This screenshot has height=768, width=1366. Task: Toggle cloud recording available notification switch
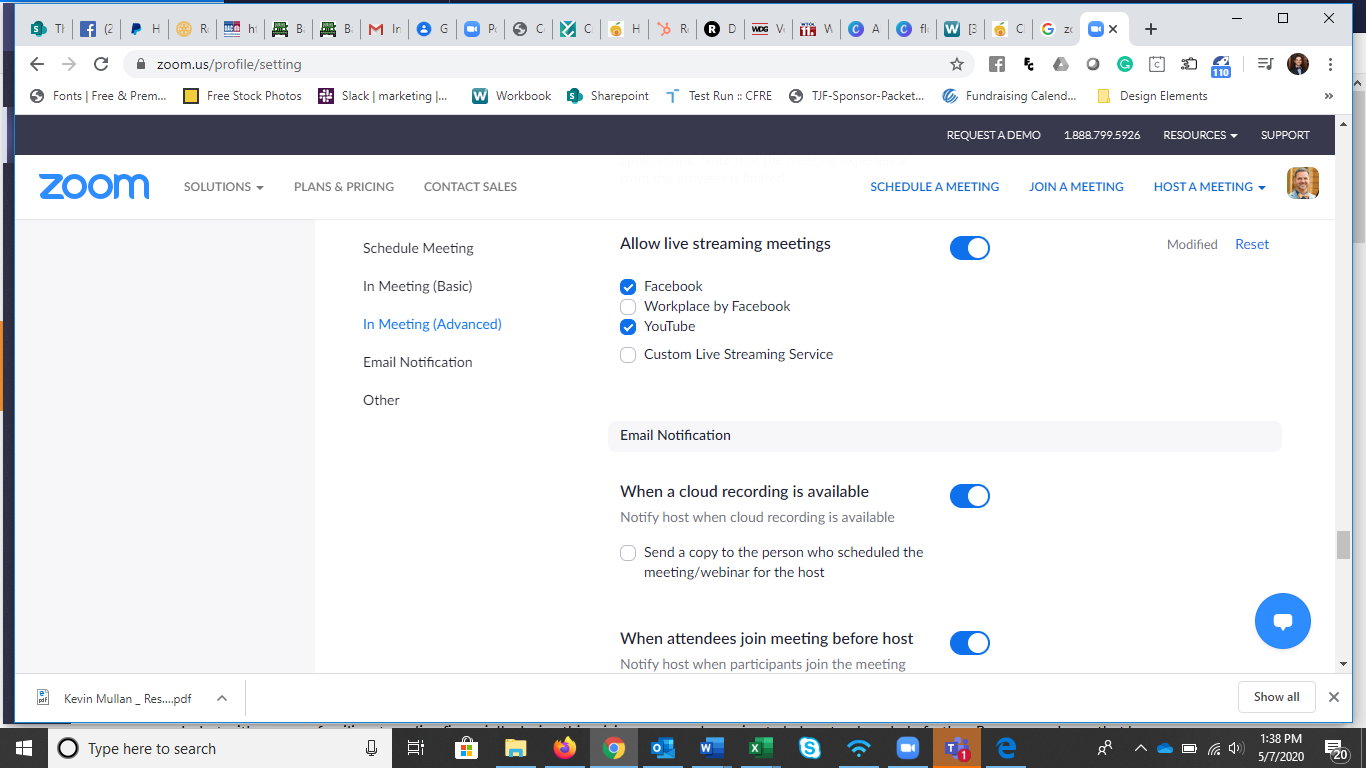tap(969, 496)
